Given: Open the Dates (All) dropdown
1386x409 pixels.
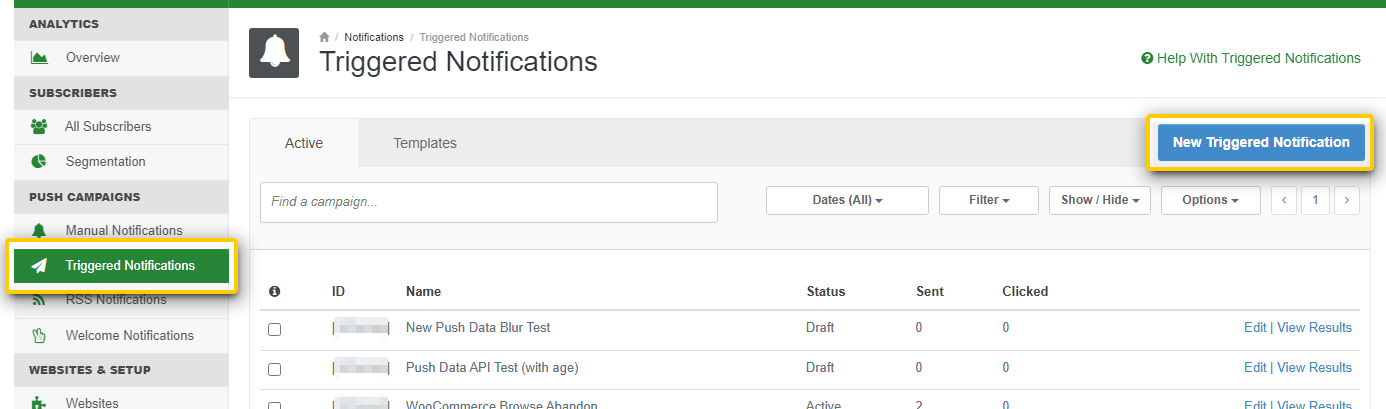Looking at the screenshot, I should tap(847, 200).
